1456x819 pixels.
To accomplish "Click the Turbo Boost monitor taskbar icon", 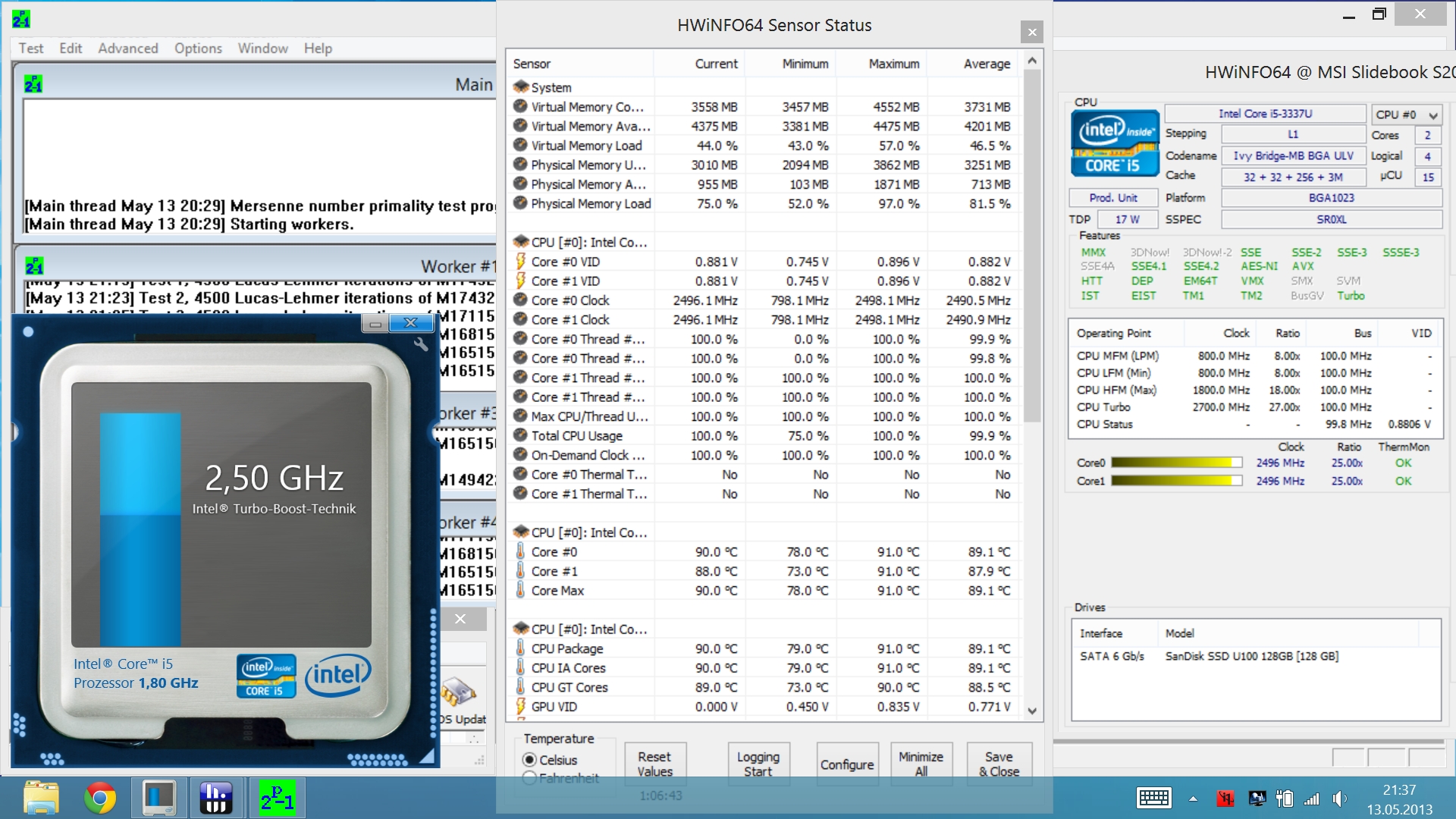I will pos(158,798).
